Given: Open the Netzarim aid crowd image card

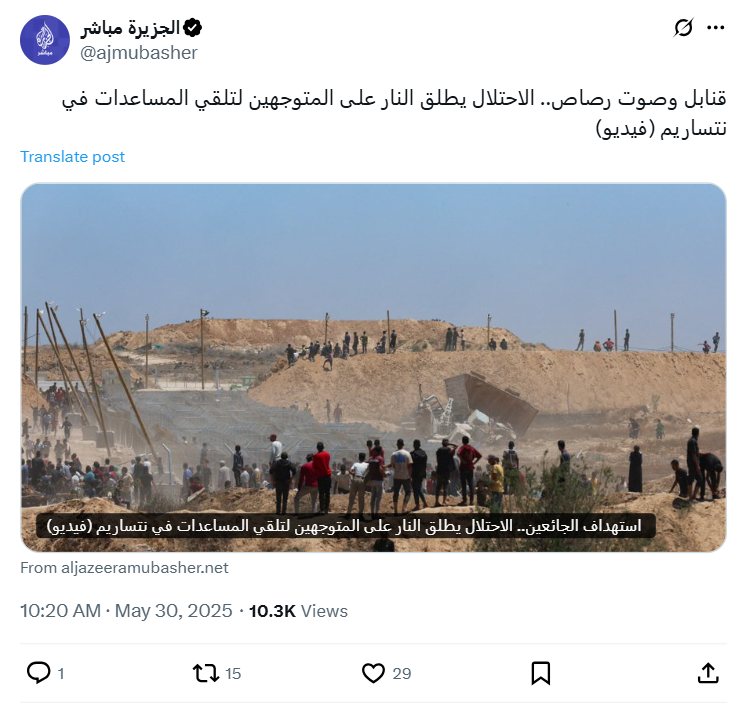Looking at the screenshot, I should (x=374, y=367).
